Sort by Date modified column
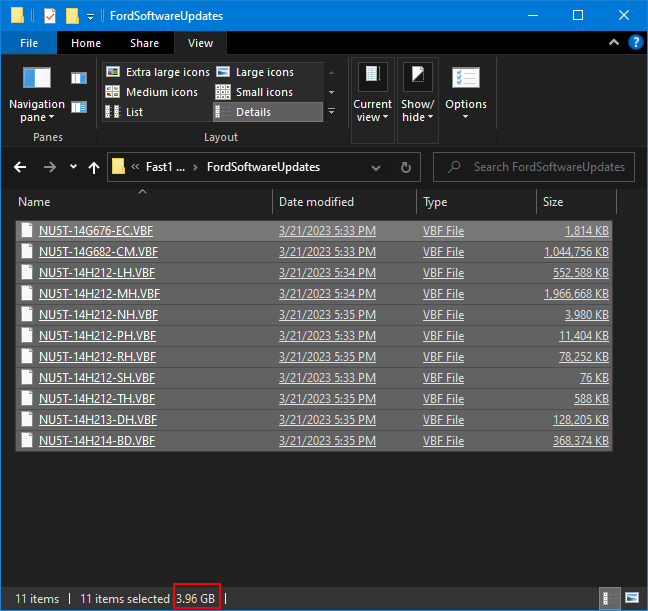 [344, 202]
